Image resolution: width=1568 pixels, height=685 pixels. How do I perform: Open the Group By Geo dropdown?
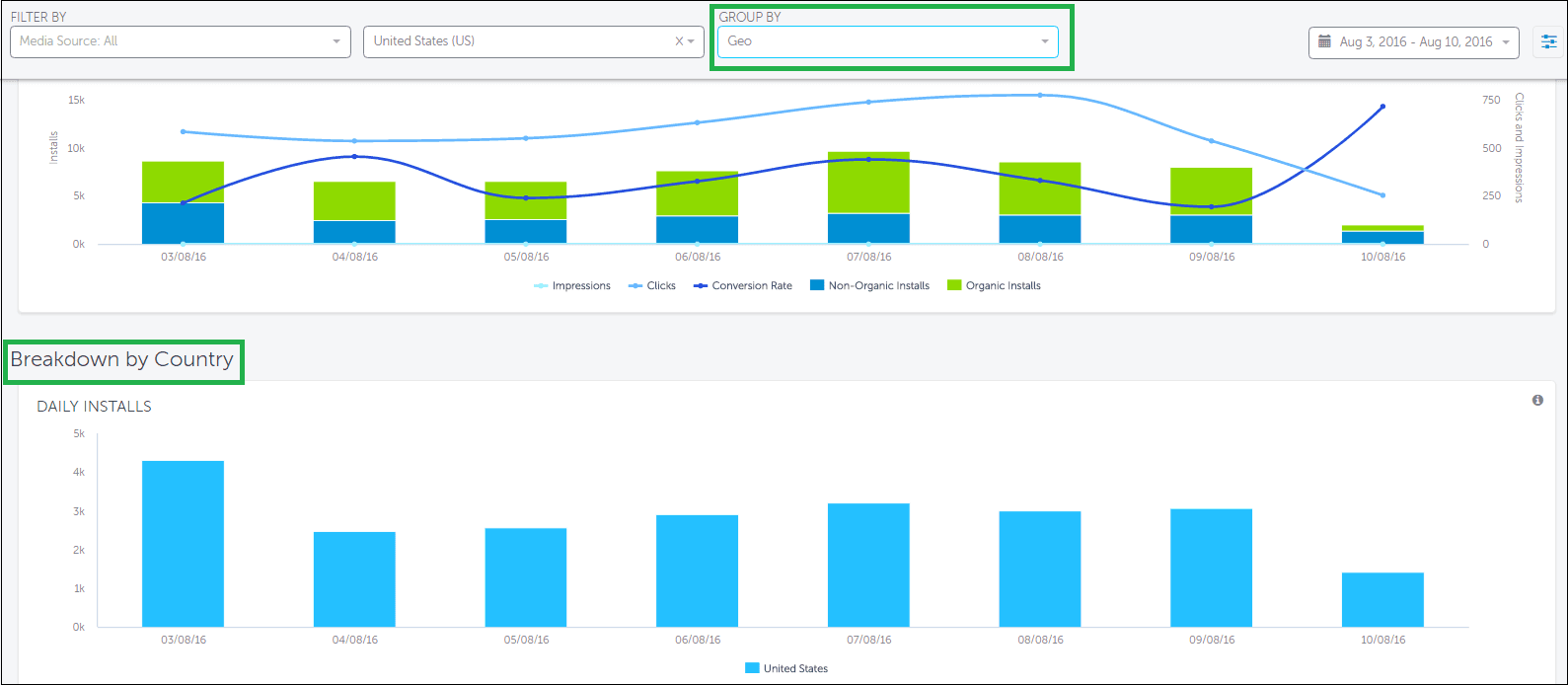click(x=887, y=41)
